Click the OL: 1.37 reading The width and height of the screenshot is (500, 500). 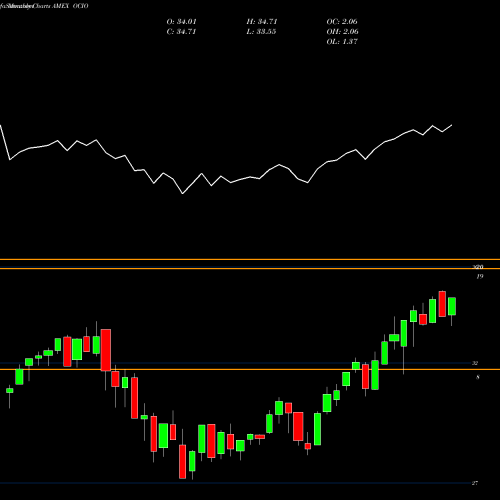(342, 42)
